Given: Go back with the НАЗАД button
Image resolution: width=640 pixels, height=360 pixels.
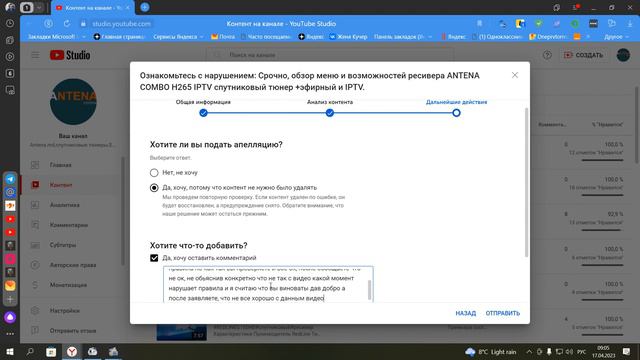Looking at the screenshot, I should [466, 313].
